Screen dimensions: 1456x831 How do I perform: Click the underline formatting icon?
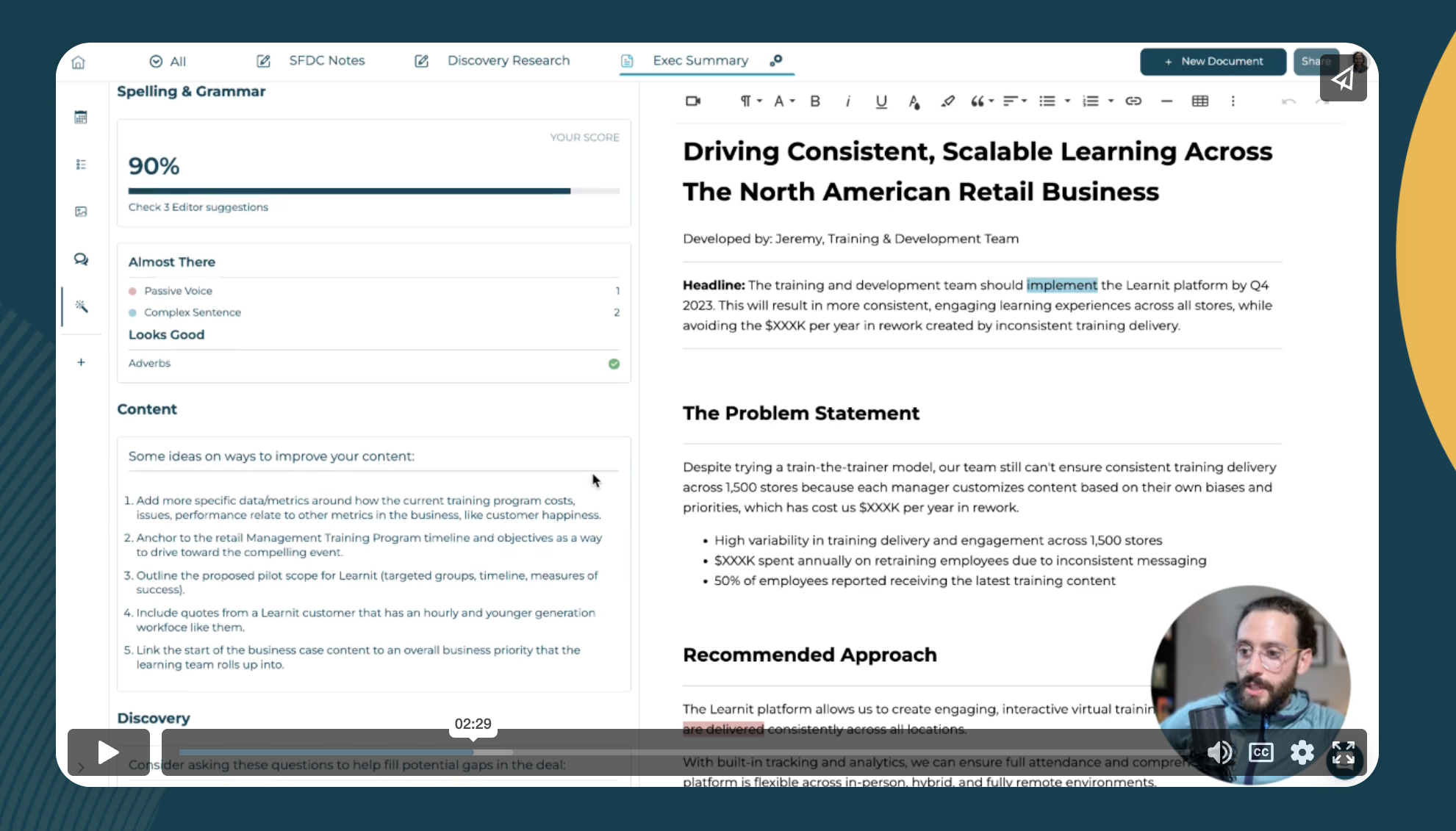(881, 101)
